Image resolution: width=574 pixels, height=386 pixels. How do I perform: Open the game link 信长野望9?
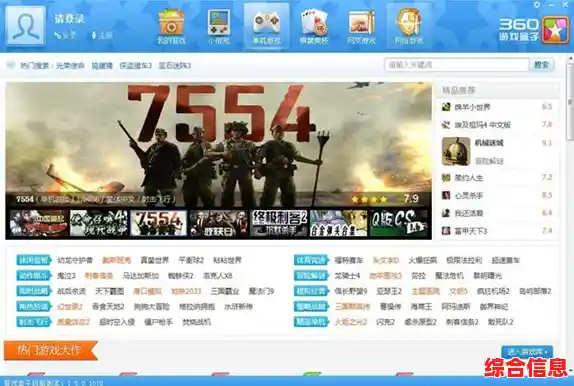[351, 291]
